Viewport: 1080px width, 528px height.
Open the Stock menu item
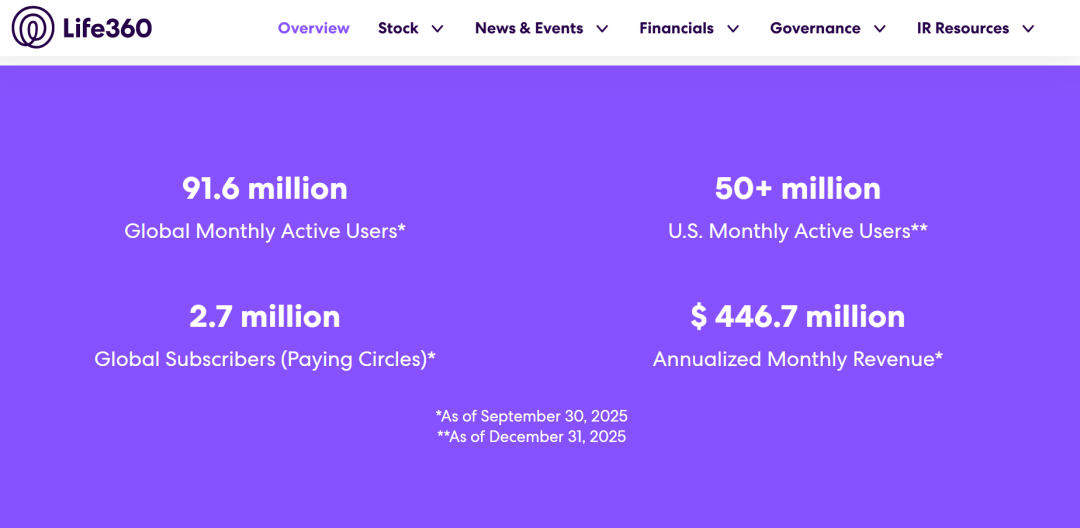pyautogui.click(x=398, y=28)
